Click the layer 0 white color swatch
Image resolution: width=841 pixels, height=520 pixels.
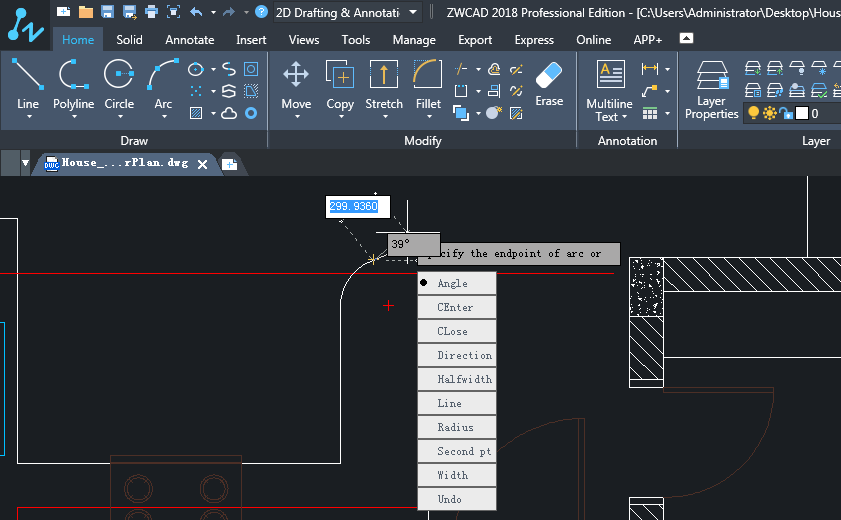[802, 113]
